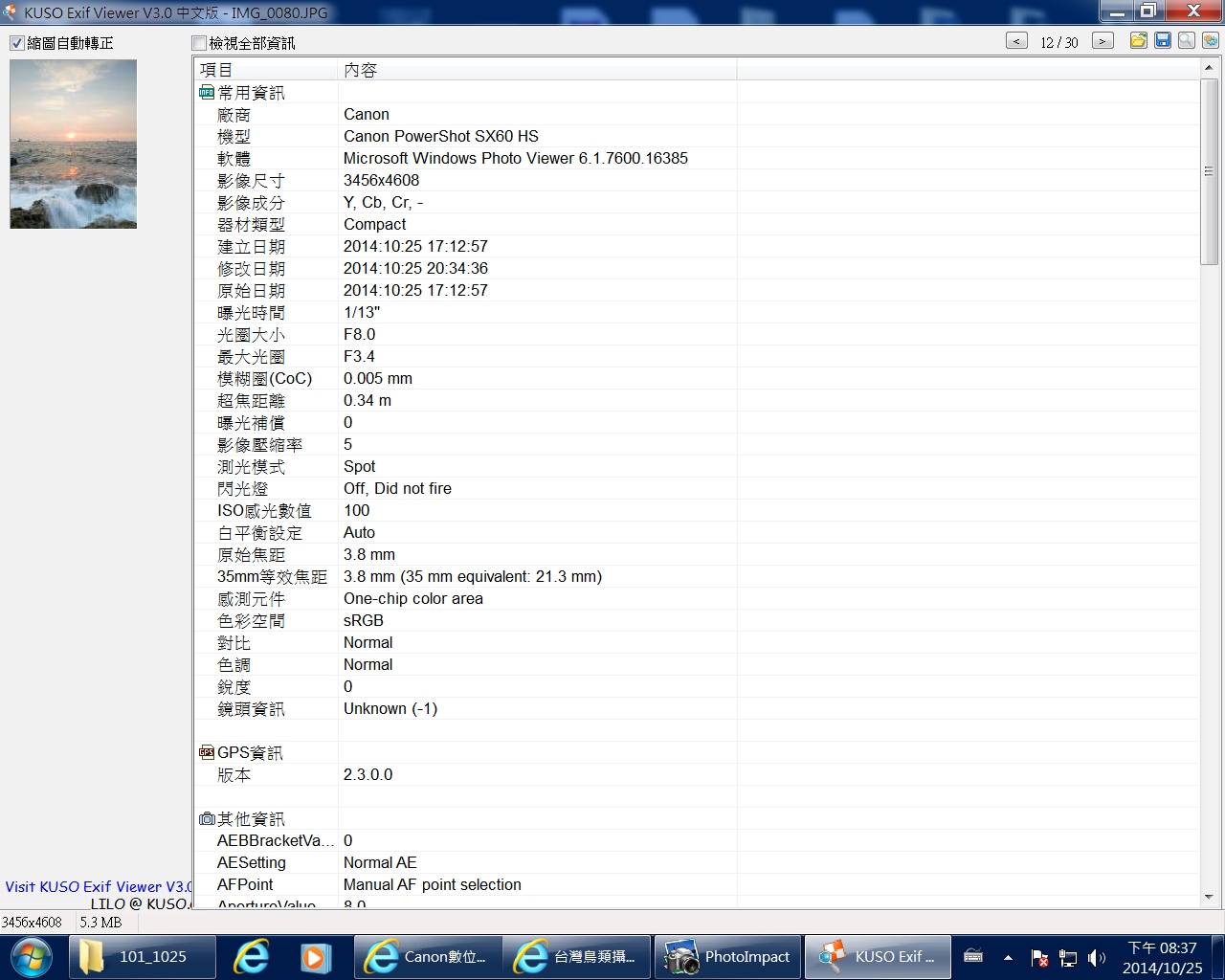Click the volume speaker tray icon
This screenshot has width=1225, height=980.
(x=1097, y=957)
